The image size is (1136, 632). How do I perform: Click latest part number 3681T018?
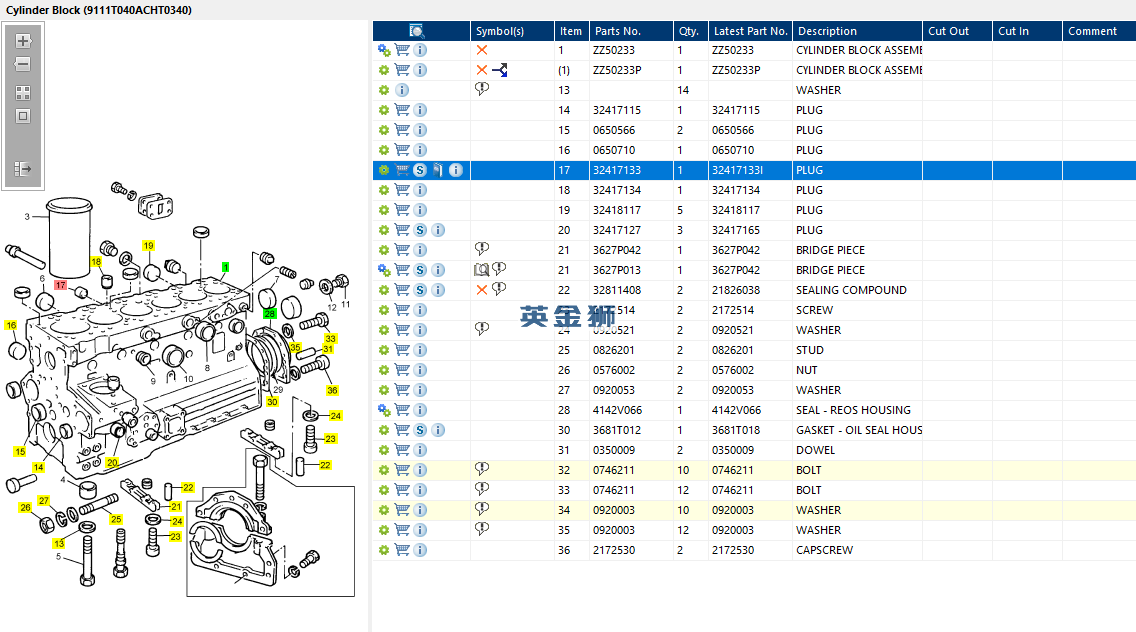[x=736, y=431]
